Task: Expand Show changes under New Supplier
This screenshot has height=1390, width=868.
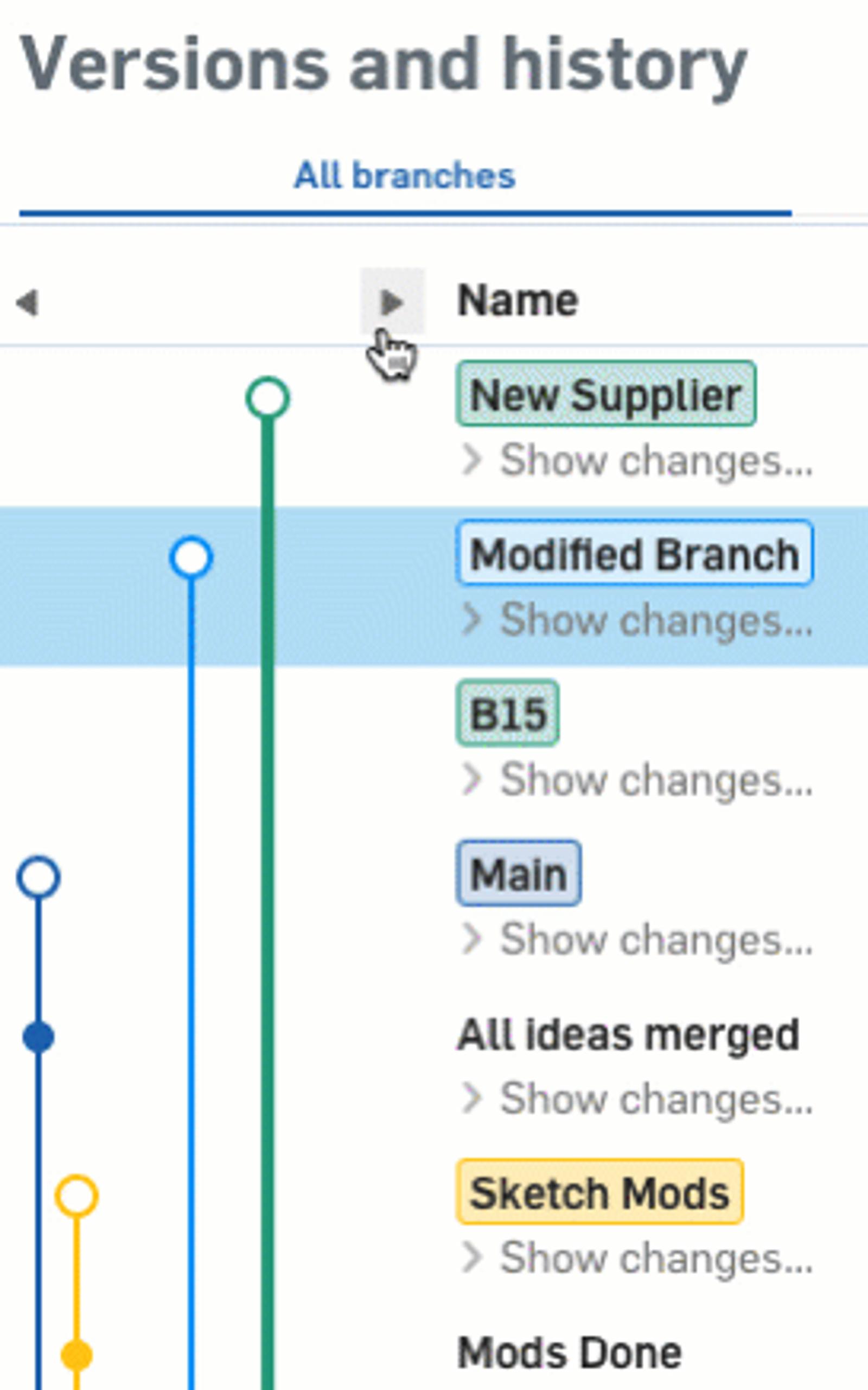Action: (639, 460)
